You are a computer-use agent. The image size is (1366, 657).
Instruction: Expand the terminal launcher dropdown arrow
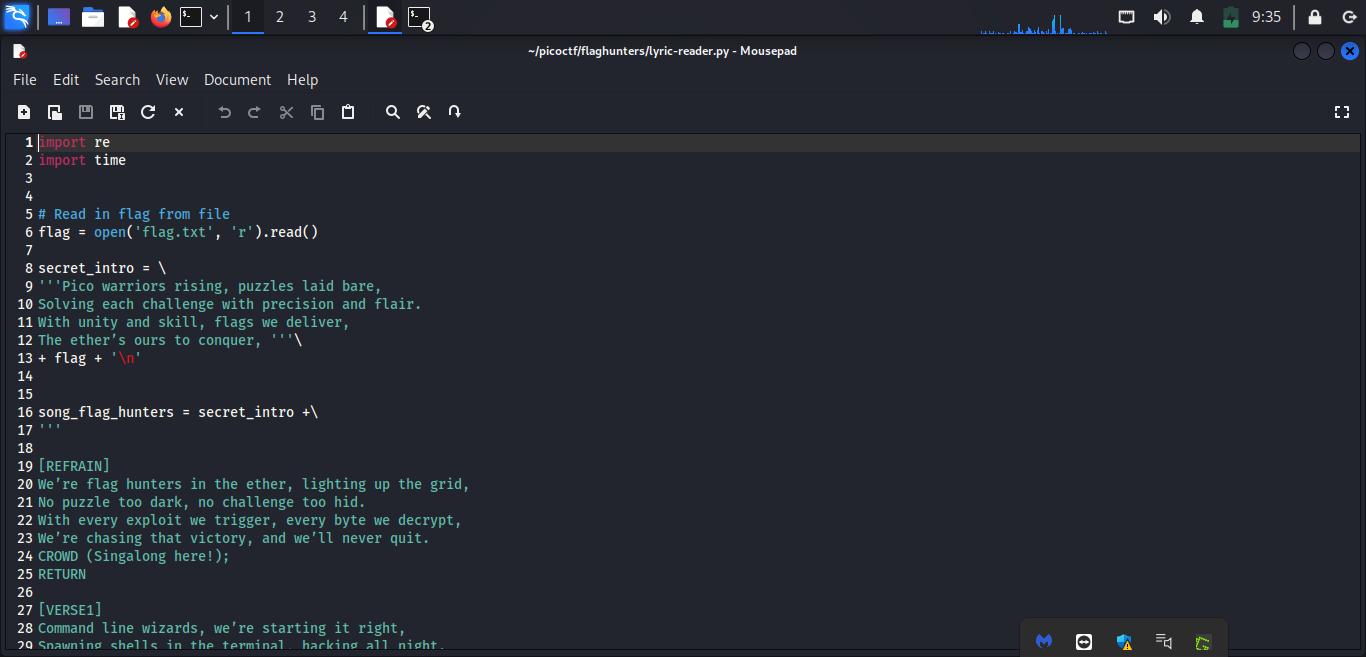(214, 17)
